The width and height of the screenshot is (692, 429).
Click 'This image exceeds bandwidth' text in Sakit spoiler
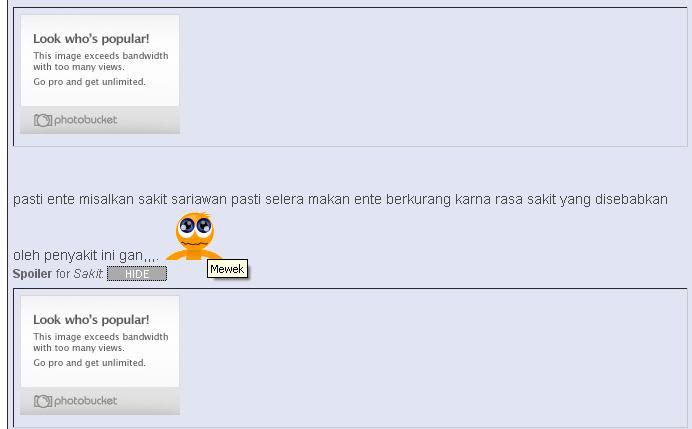click(101, 337)
